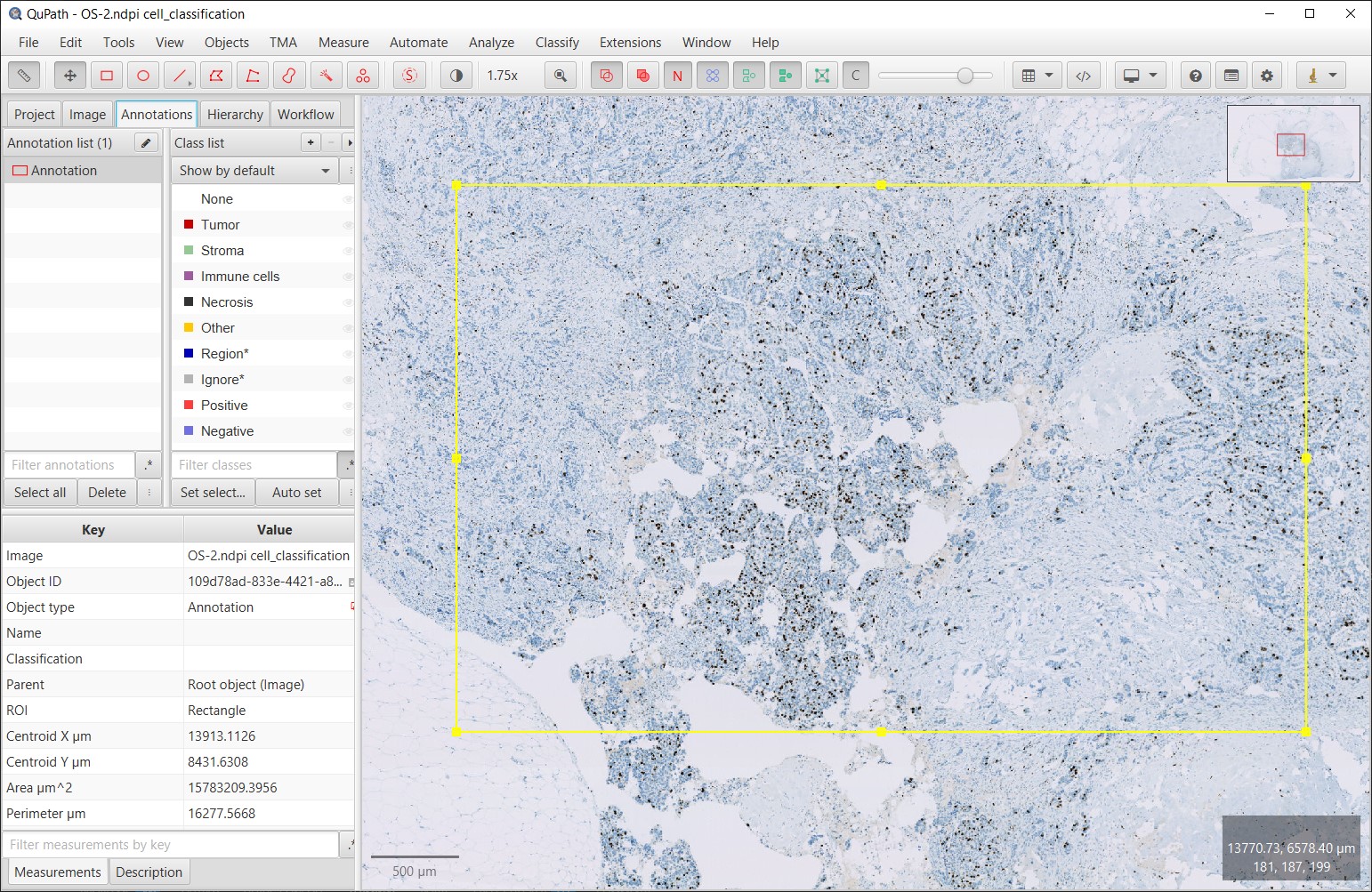Switch to the Hierarchy tab
Image resolution: width=1372 pixels, height=892 pixels.
(x=235, y=115)
